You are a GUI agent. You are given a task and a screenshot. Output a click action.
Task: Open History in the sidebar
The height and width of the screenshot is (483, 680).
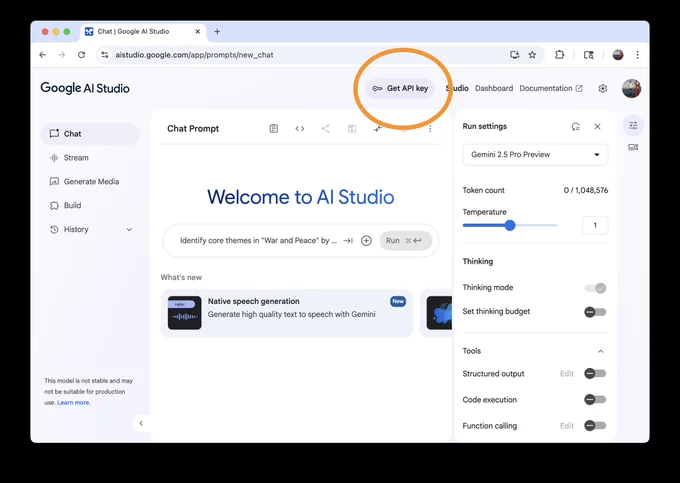point(90,229)
